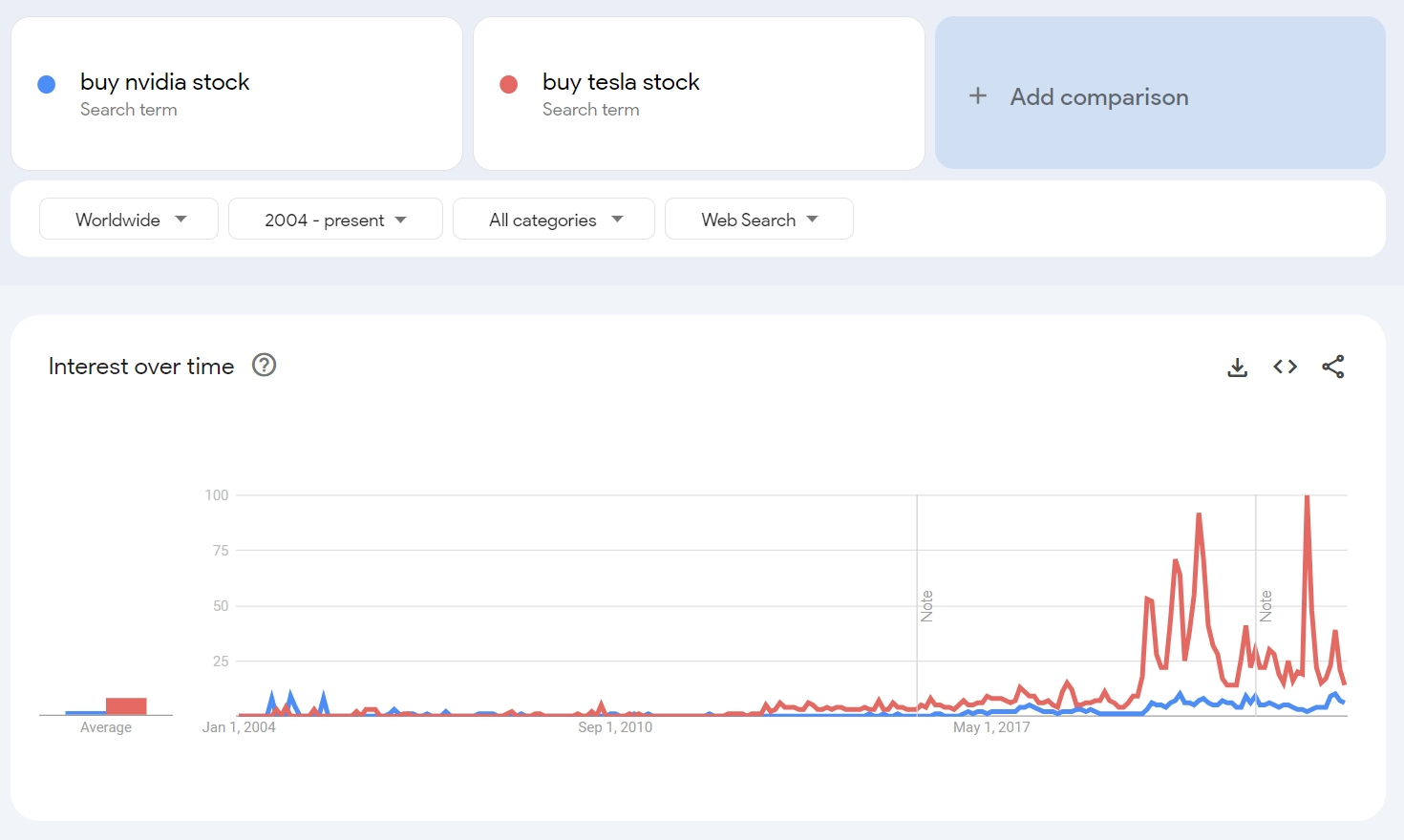Click the red Average bar

(126, 706)
